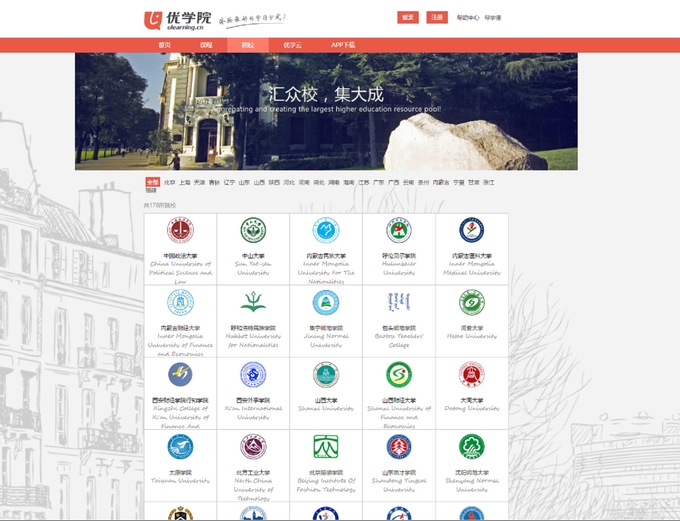Filter schools by 上海

[x=185, y=183]
